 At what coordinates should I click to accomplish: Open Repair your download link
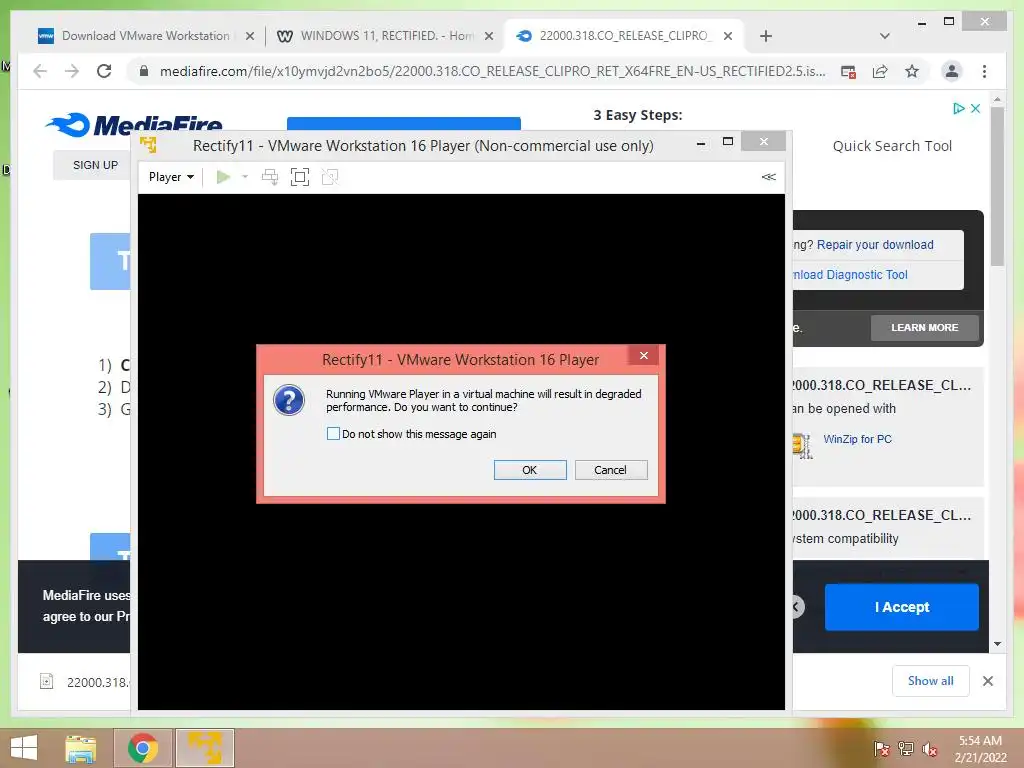pos(875,244)
